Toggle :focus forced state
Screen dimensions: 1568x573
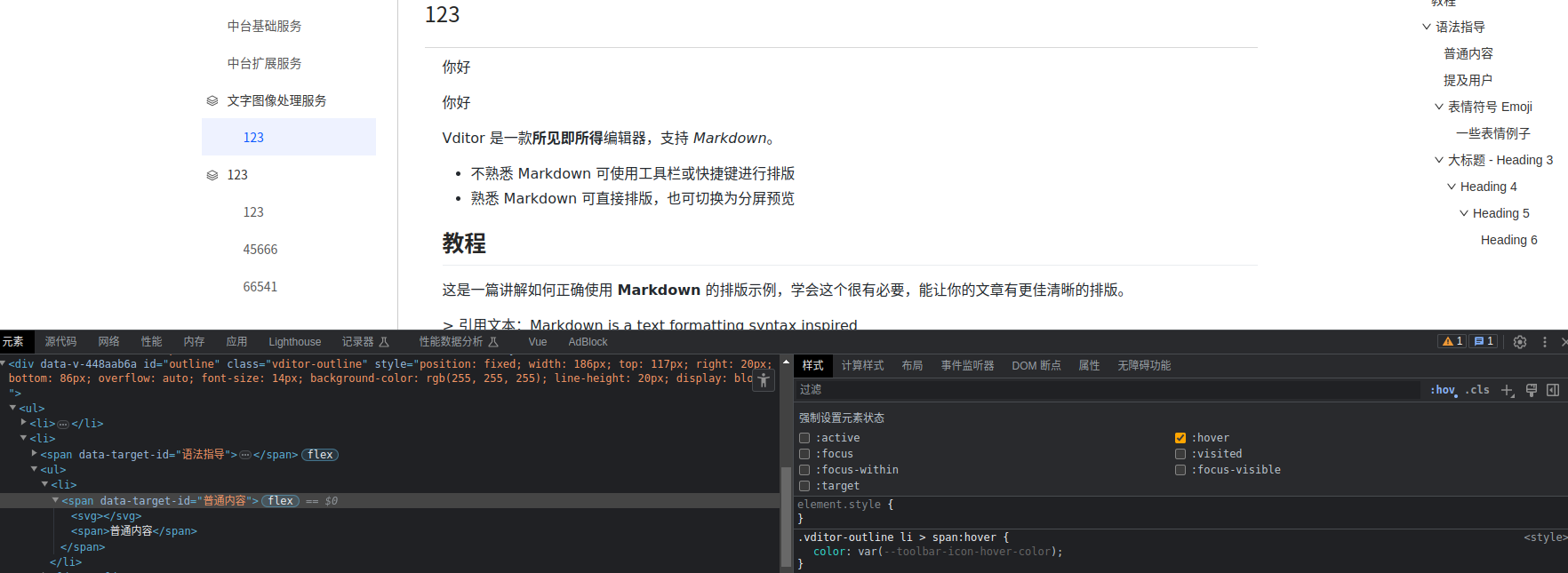point(804,454)
